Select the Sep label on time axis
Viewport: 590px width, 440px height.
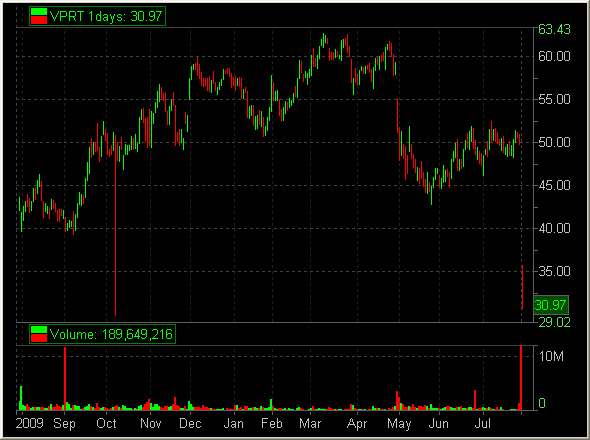click(64, 423)
